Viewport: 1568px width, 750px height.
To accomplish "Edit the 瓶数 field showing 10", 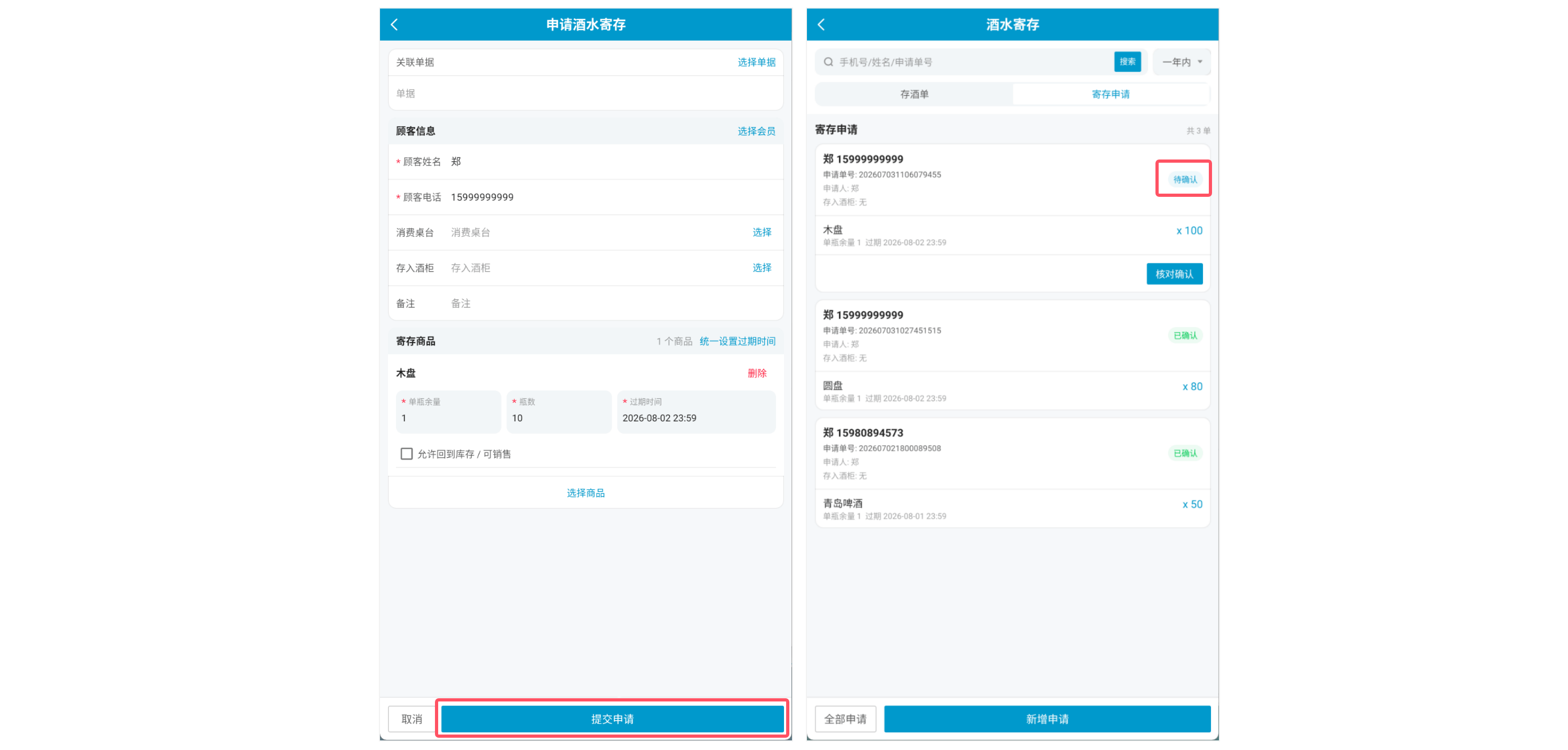I will click(x=559, y=412).
